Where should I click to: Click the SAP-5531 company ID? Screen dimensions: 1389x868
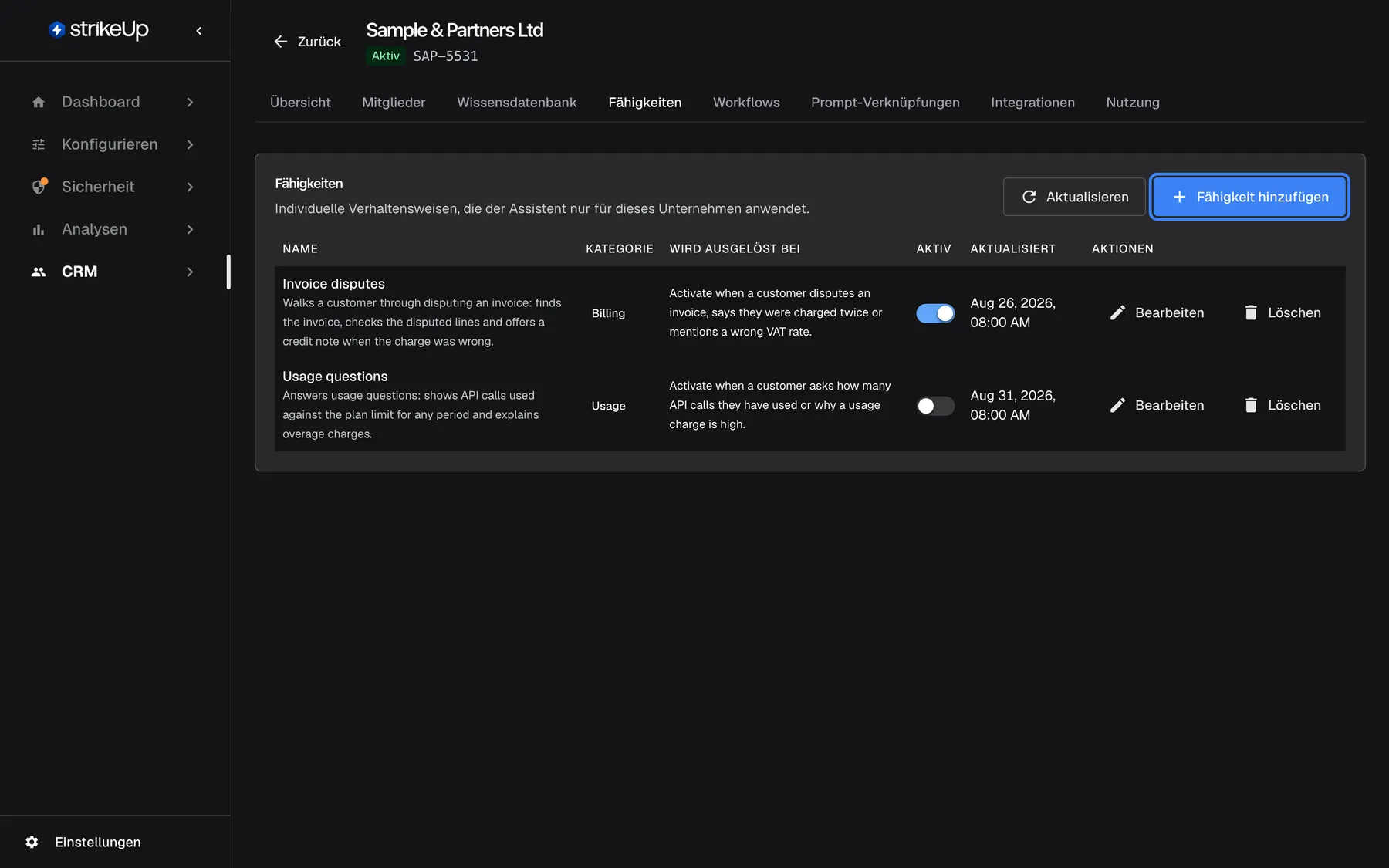pos(445,56)
